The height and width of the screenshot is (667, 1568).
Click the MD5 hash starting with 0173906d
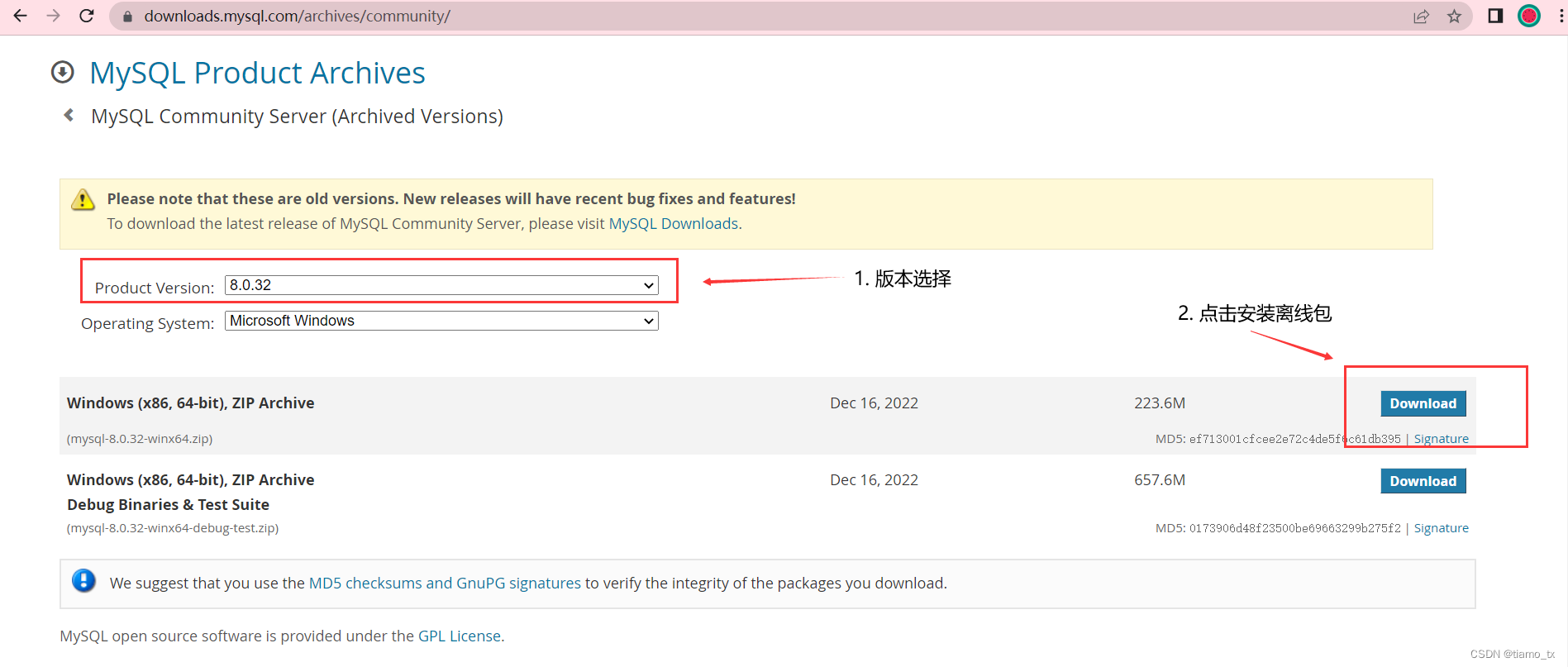pos(1294,528)
